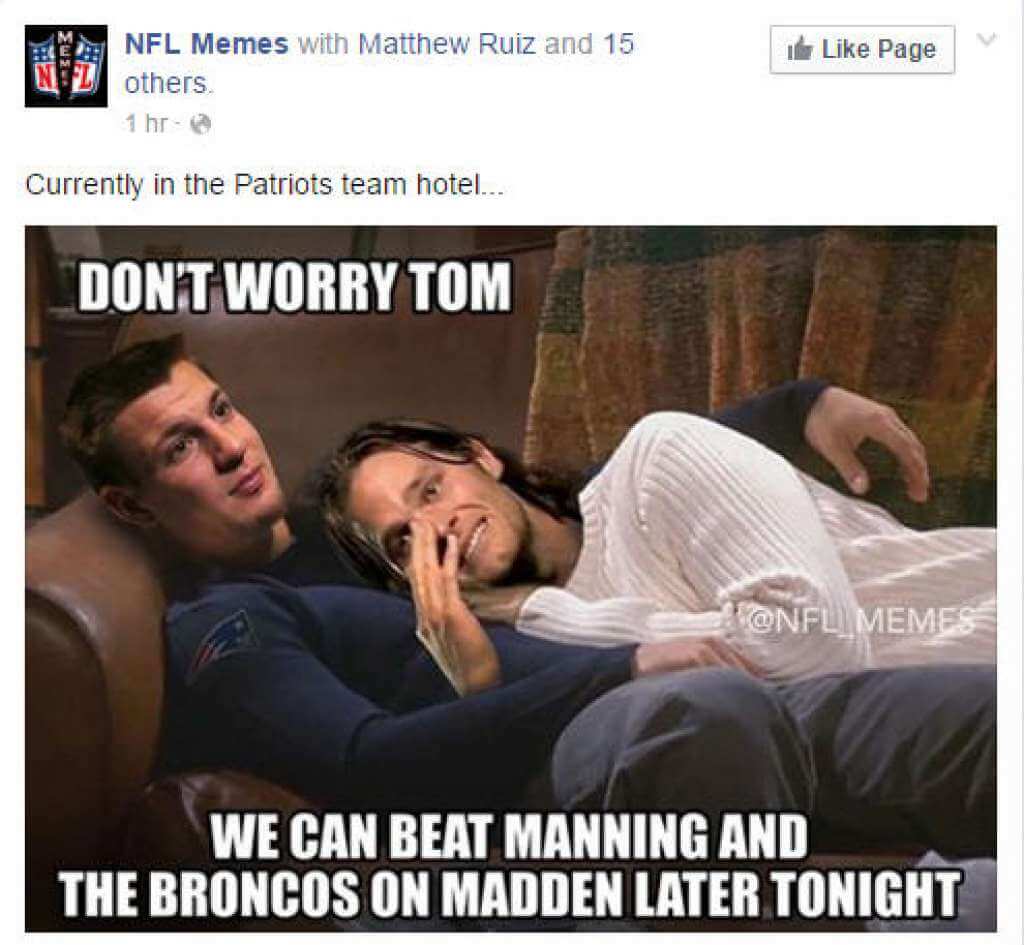Image resolution: width=1024 pixels, height=945 pixels.
Task: Open the NFL Memes page avatar
Action: (x=66, y=66)
